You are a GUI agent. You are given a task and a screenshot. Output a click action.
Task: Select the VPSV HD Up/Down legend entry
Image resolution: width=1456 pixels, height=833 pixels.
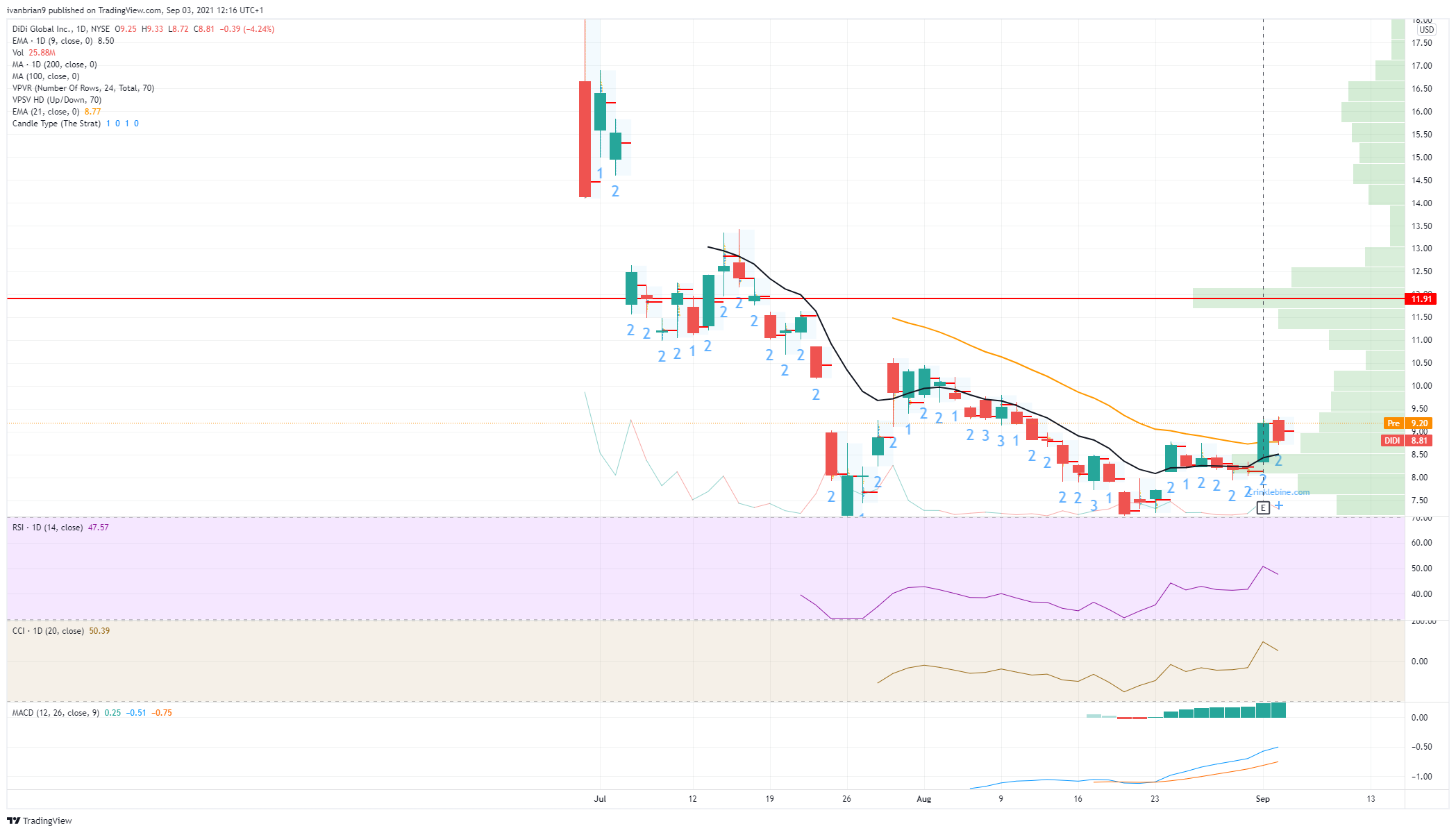56,100
